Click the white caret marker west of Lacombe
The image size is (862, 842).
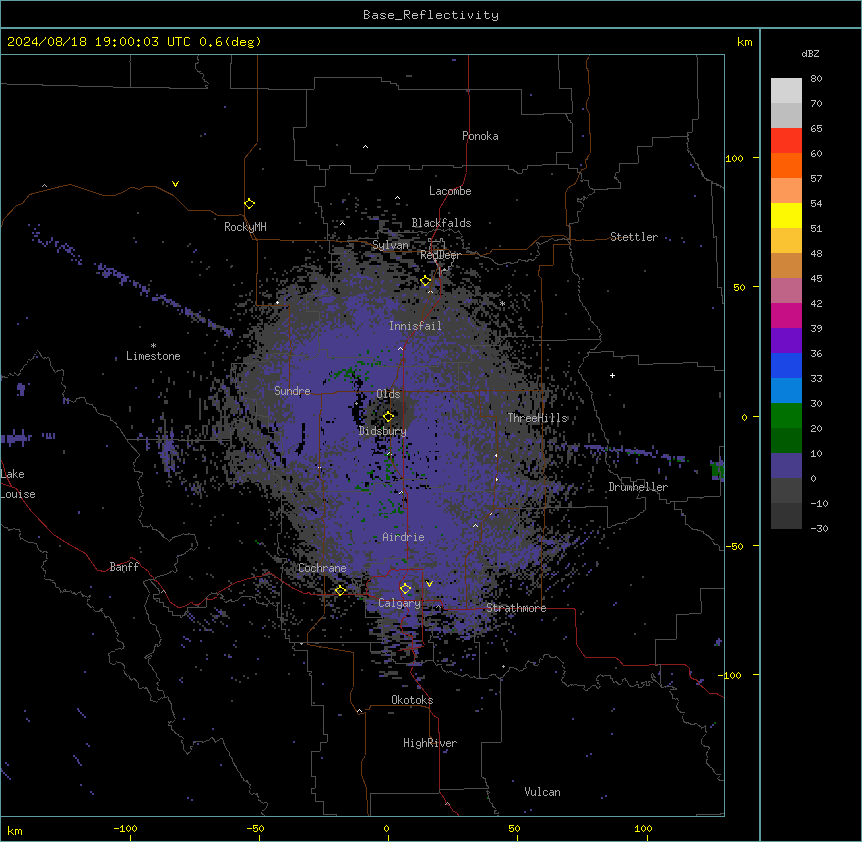pos(397,198)
